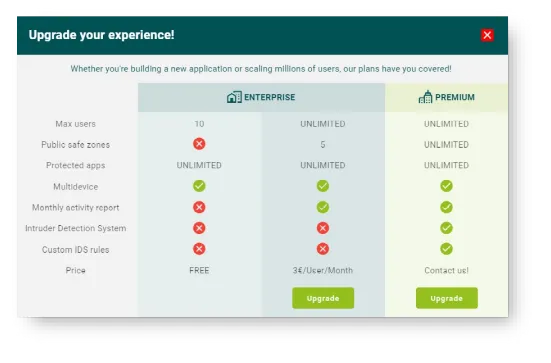The height and width of the screenshot is (363, 551).
Task: Upgrade to the Premium plan
Action: coord(447,298)
